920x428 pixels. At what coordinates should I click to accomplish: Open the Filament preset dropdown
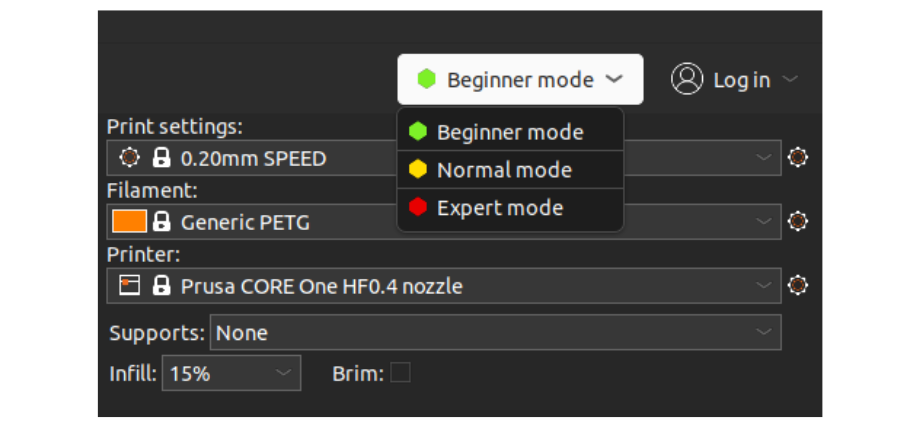[x=444, y=221]
